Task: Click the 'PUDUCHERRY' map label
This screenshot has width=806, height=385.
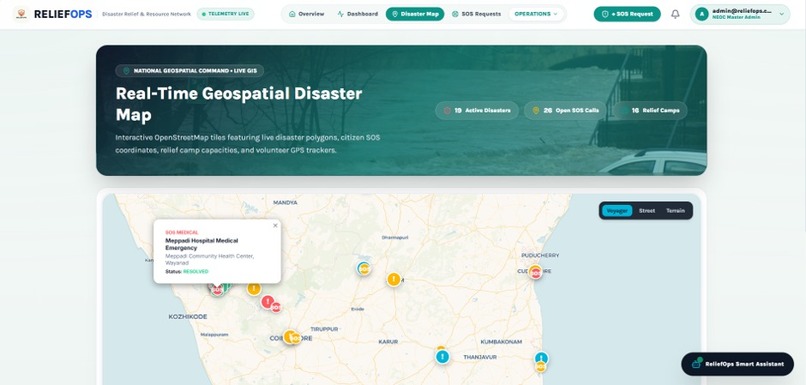Action: click(540, 255)
